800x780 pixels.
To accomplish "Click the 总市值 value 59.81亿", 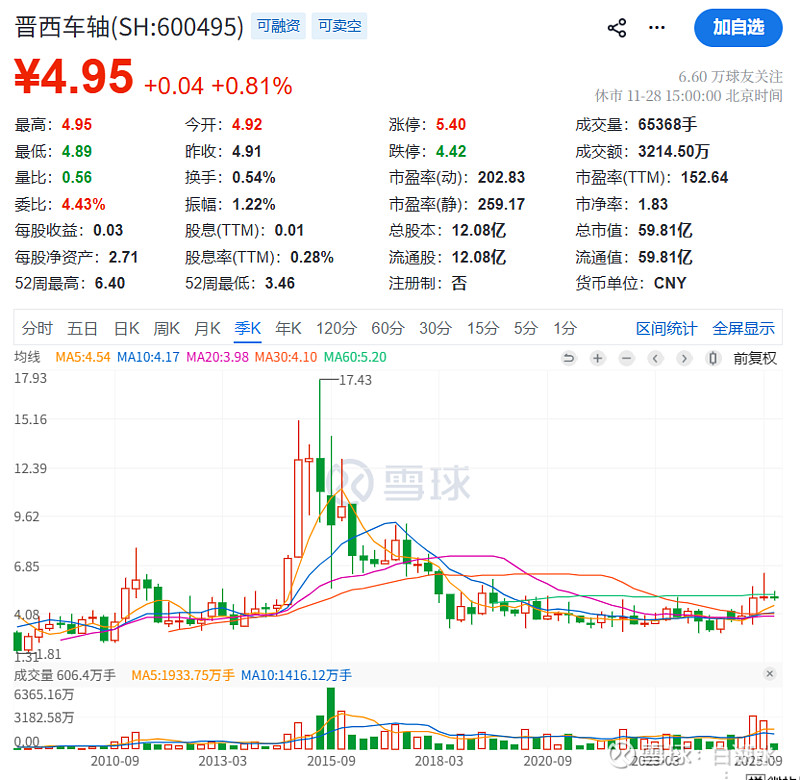I will tap(665, 231).
